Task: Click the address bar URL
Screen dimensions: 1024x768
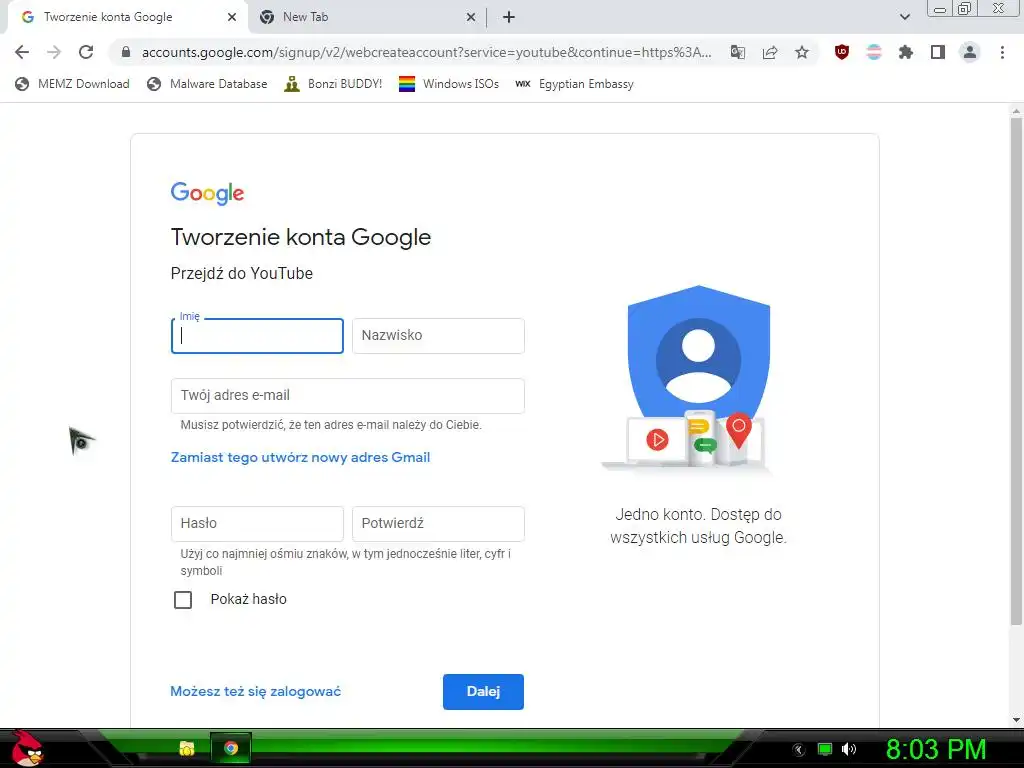Action: click(426, 52)
